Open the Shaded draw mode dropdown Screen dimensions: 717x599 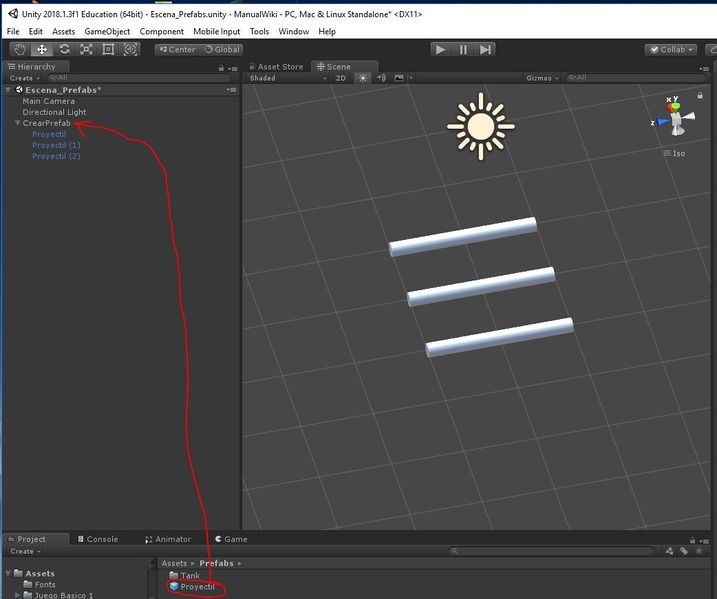click(x=288, y=78)
